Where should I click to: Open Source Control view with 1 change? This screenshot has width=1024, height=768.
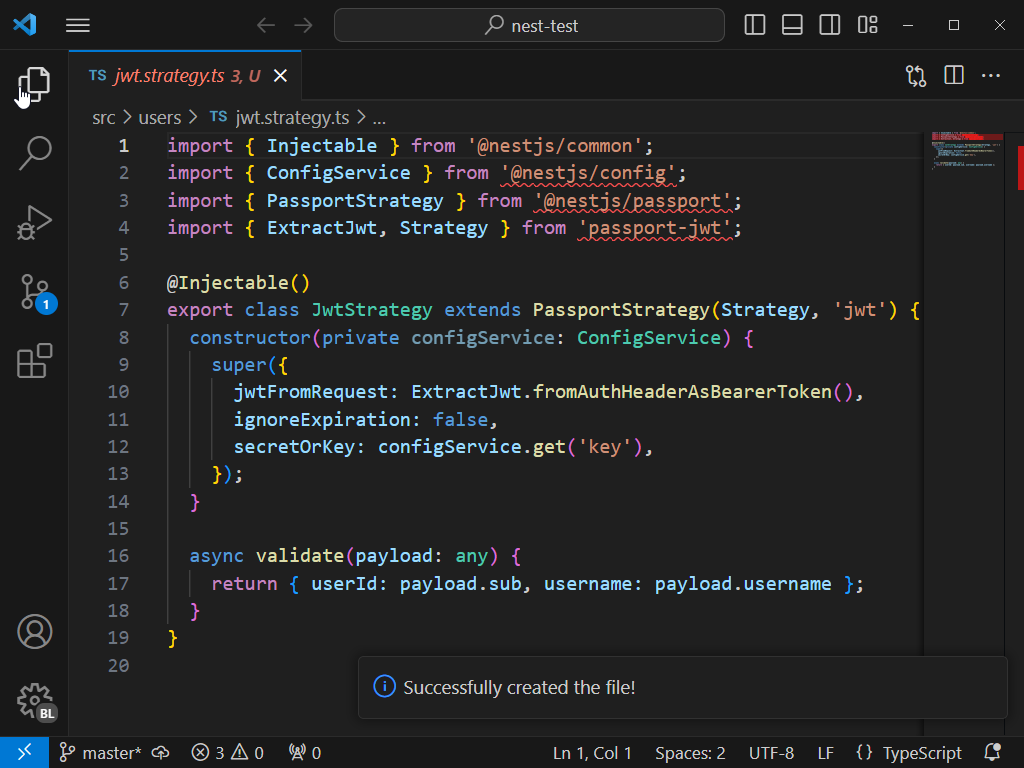[35, 292]
